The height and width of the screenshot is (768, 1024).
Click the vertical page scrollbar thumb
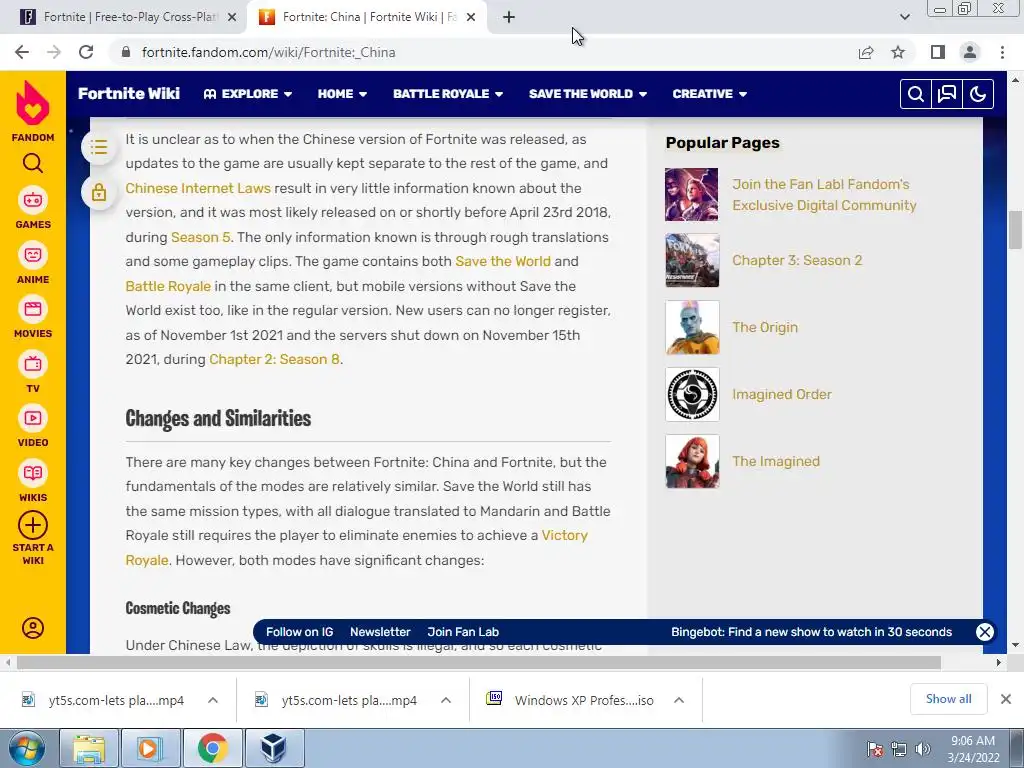[x=1015, y=230]
